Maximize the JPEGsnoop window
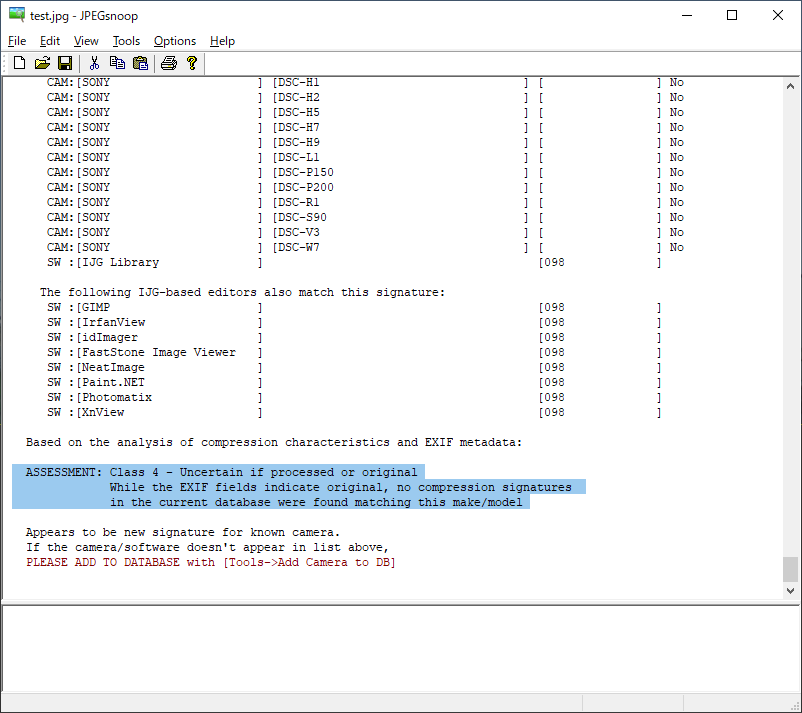Viewport: 802px width, 713px height. tap(732, 15)
